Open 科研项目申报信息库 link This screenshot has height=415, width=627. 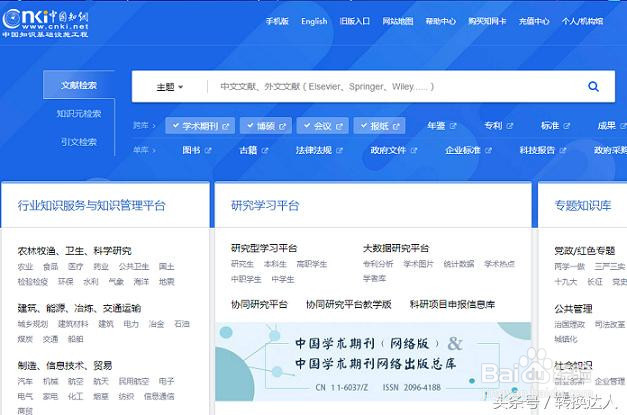452,305
